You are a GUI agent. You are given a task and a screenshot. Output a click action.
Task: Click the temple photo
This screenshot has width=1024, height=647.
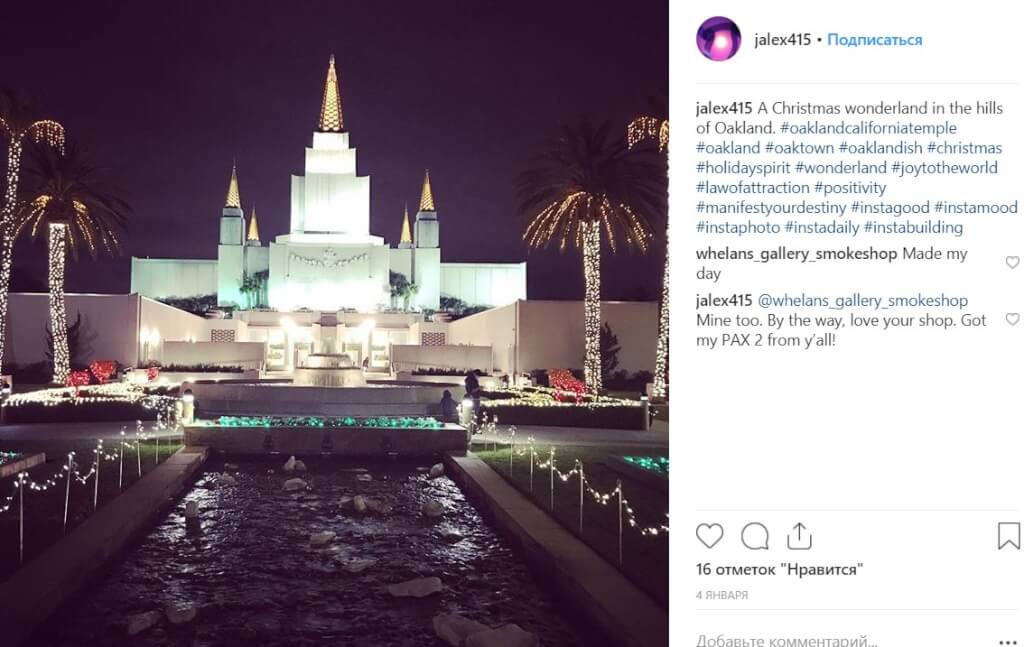click(334, 323)
